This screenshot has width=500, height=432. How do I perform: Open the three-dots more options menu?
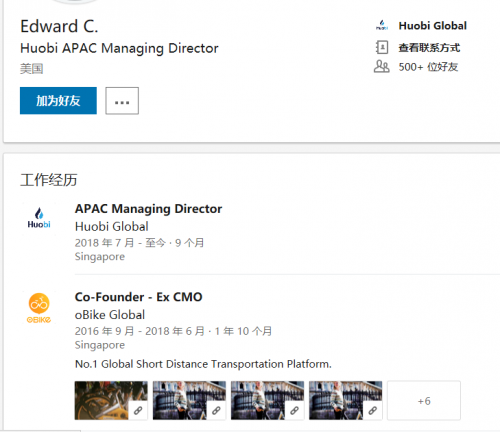click(122, 101)
